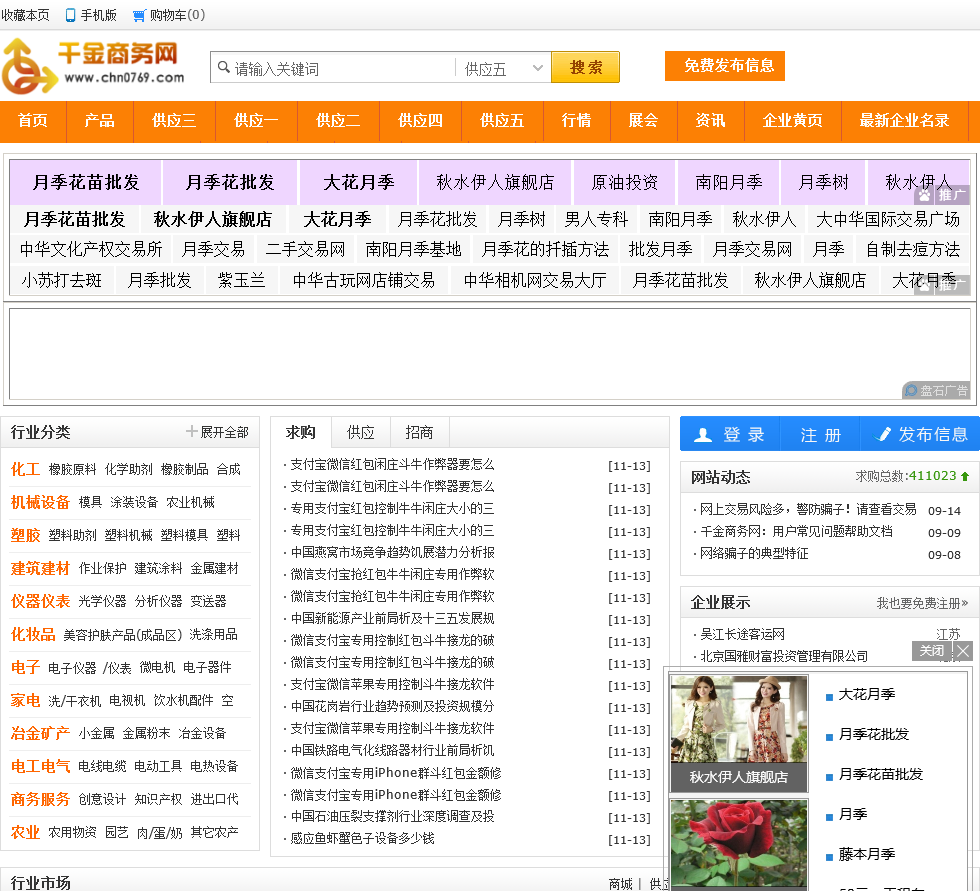Select the 机械设备 industry category
Screen dimensions: 980x891
click(x=40, y=502)
